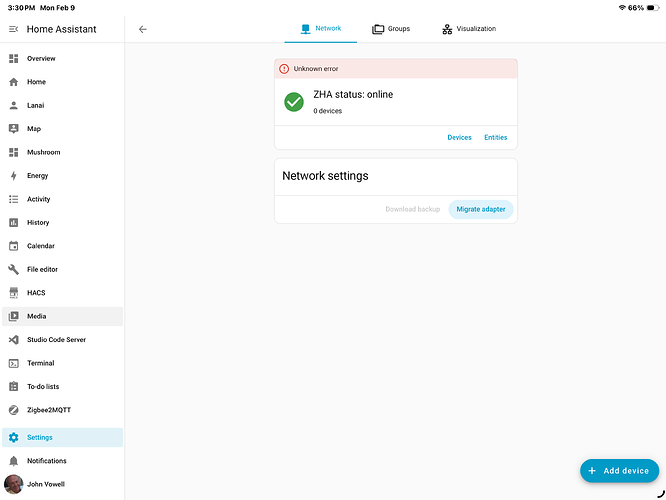This screenshot has width=666, height=500.
Task: Open the Notifications panel
Action: click(x=46, y=461)
